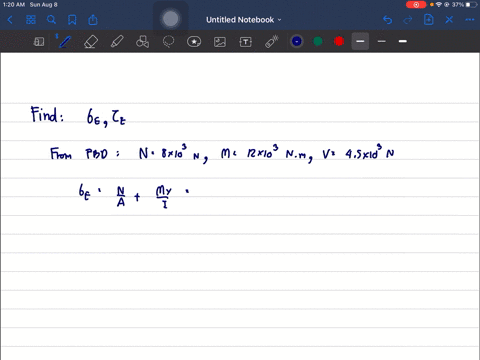Tap the handwritten word 'Find:'

[x=47, y=114]
